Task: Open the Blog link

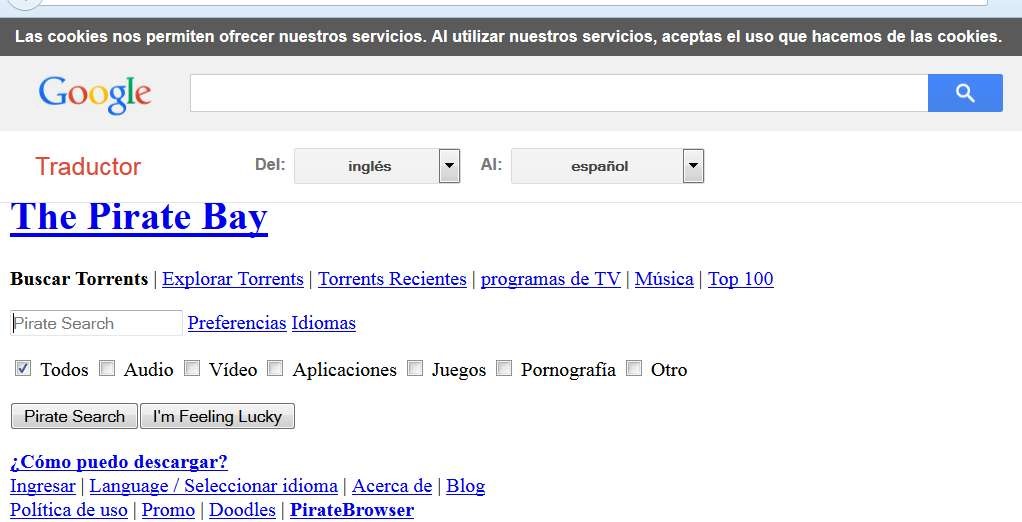Action: coord(465,486)
